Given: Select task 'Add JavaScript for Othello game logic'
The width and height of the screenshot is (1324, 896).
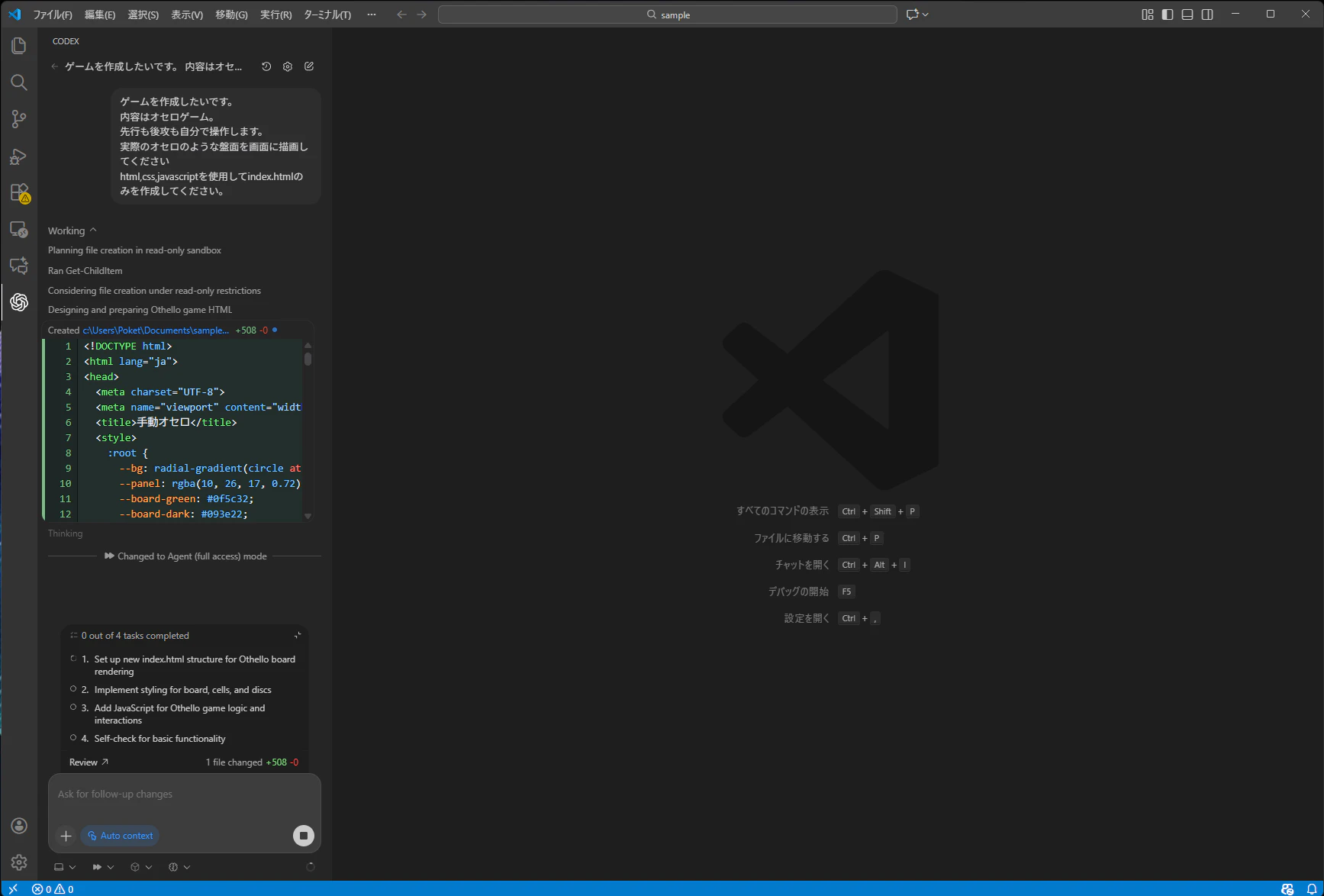Looking at the screenshot, I should [180, 714].
